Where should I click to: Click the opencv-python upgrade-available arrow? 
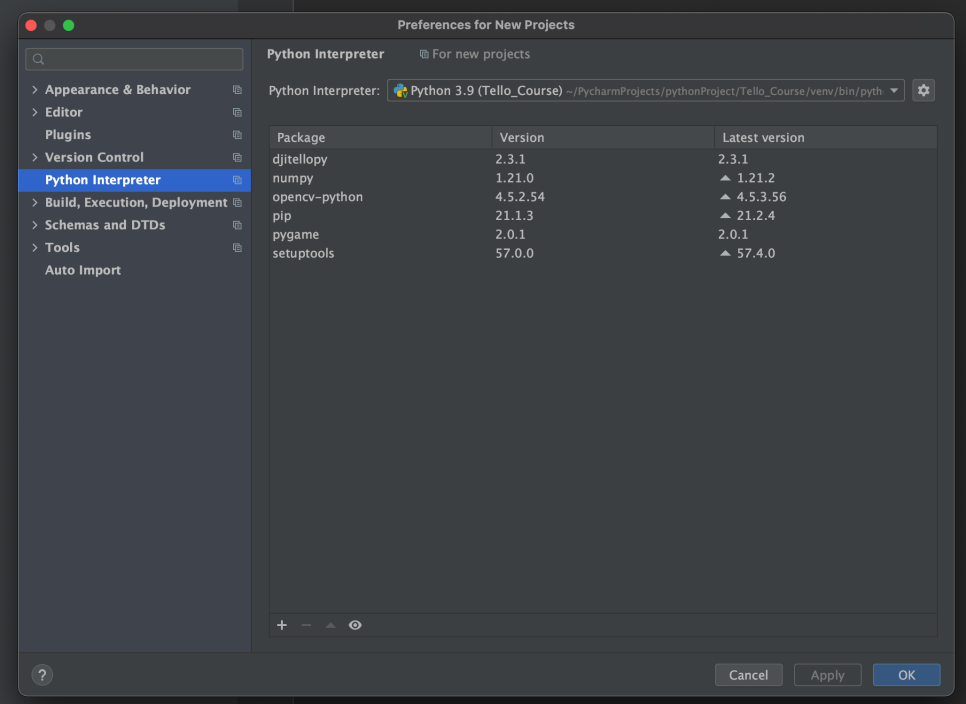(725, 197)
